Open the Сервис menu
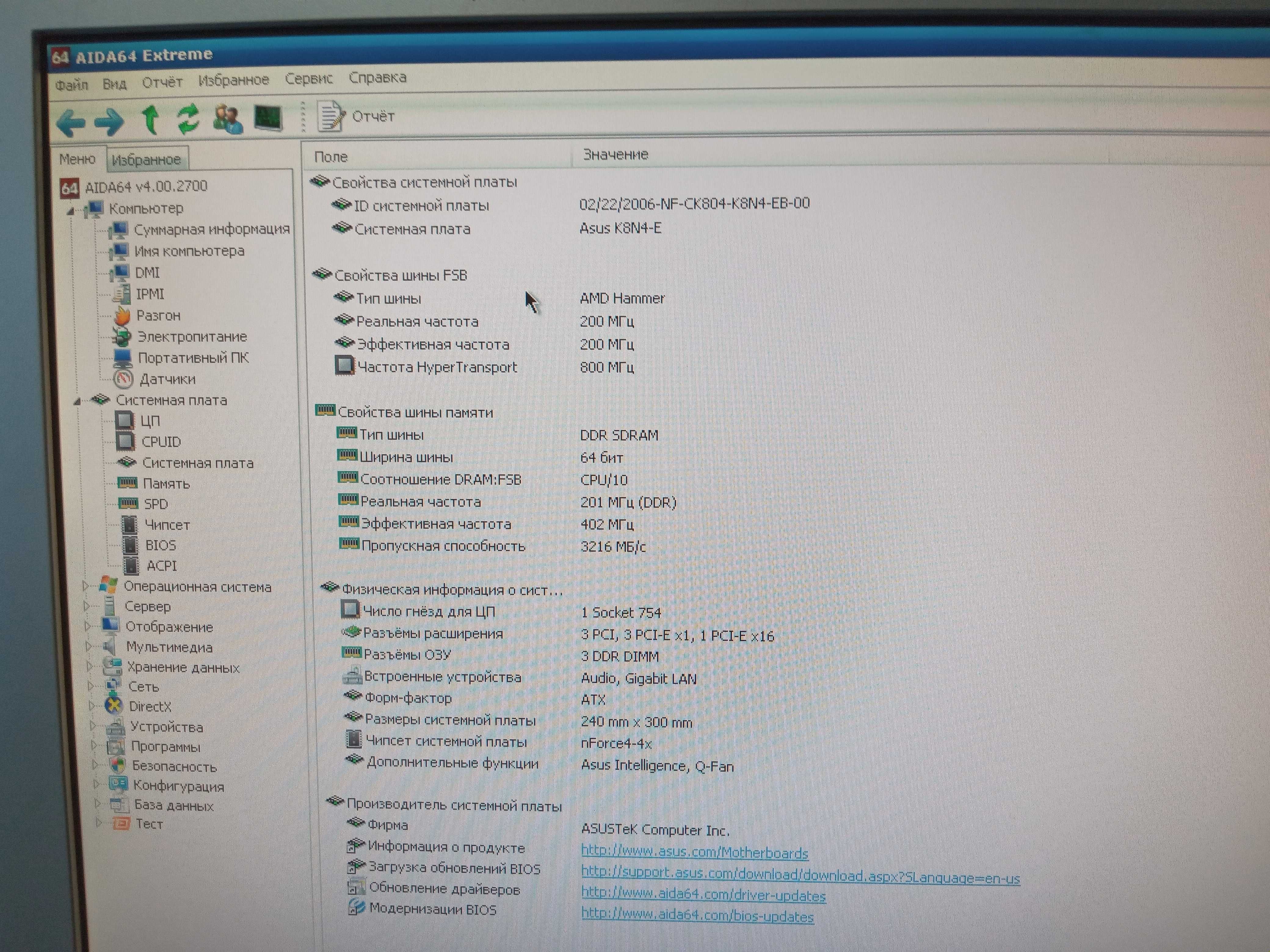The image size is (1270, 952). click(308, 78)
